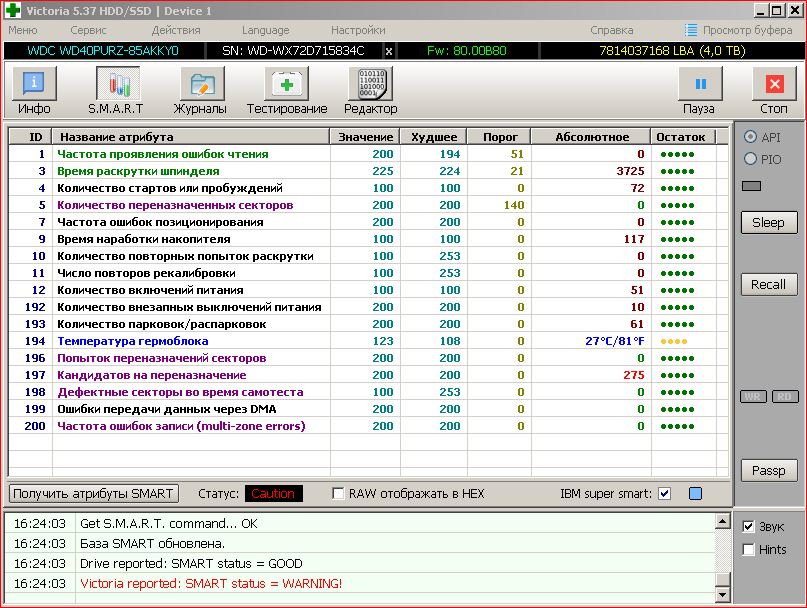
Task: Click the Стоп red cross icon
Action: [775, 84]
